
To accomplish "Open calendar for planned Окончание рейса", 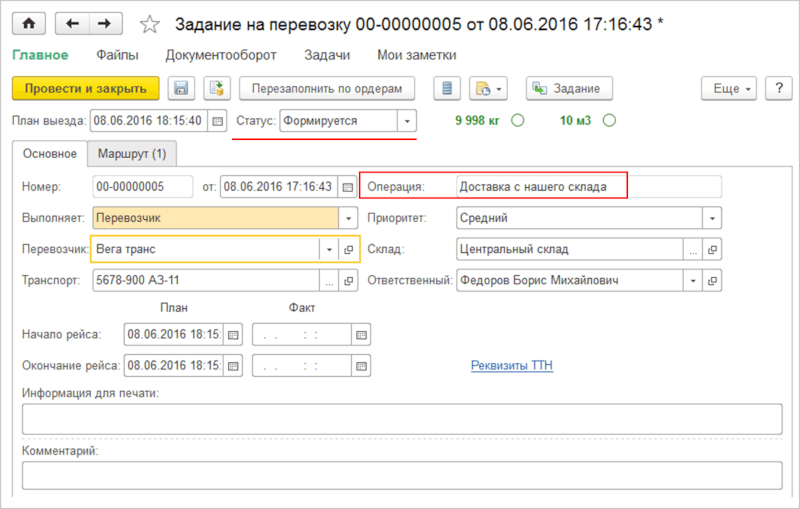I will 233,366.
